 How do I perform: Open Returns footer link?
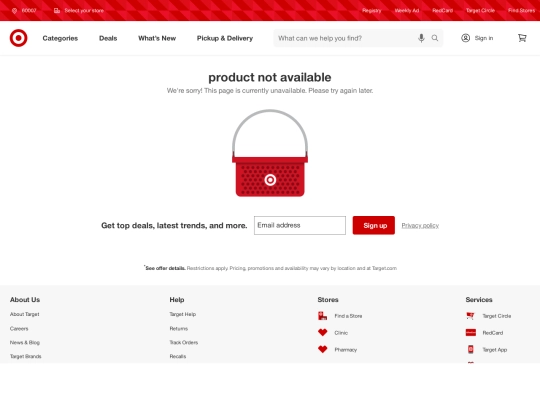pos(178,329)
